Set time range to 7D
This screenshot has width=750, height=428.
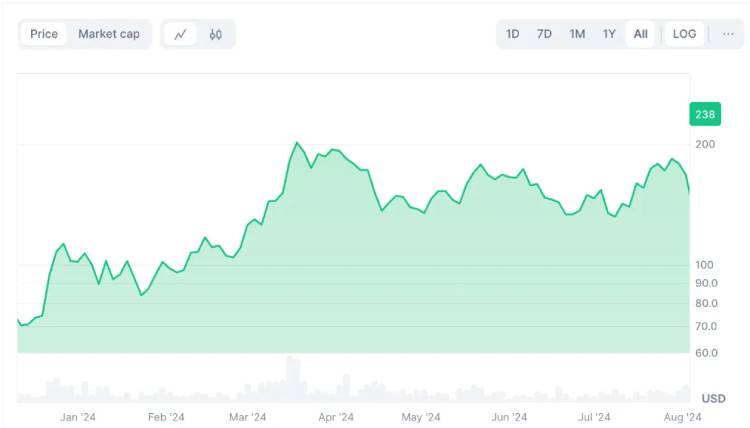coord(545,34)
